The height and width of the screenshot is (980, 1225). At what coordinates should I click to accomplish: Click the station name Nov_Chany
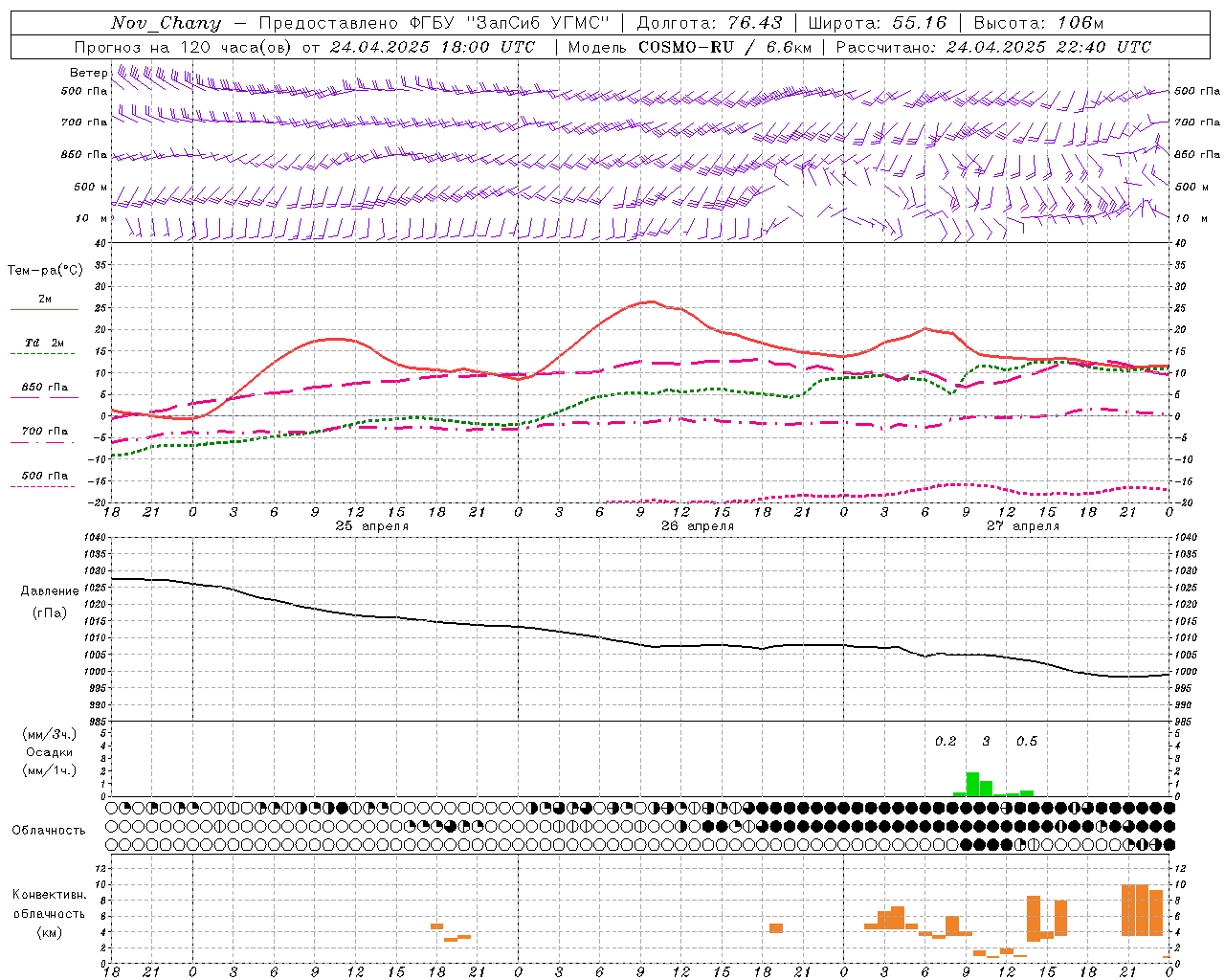coord(167,23)
